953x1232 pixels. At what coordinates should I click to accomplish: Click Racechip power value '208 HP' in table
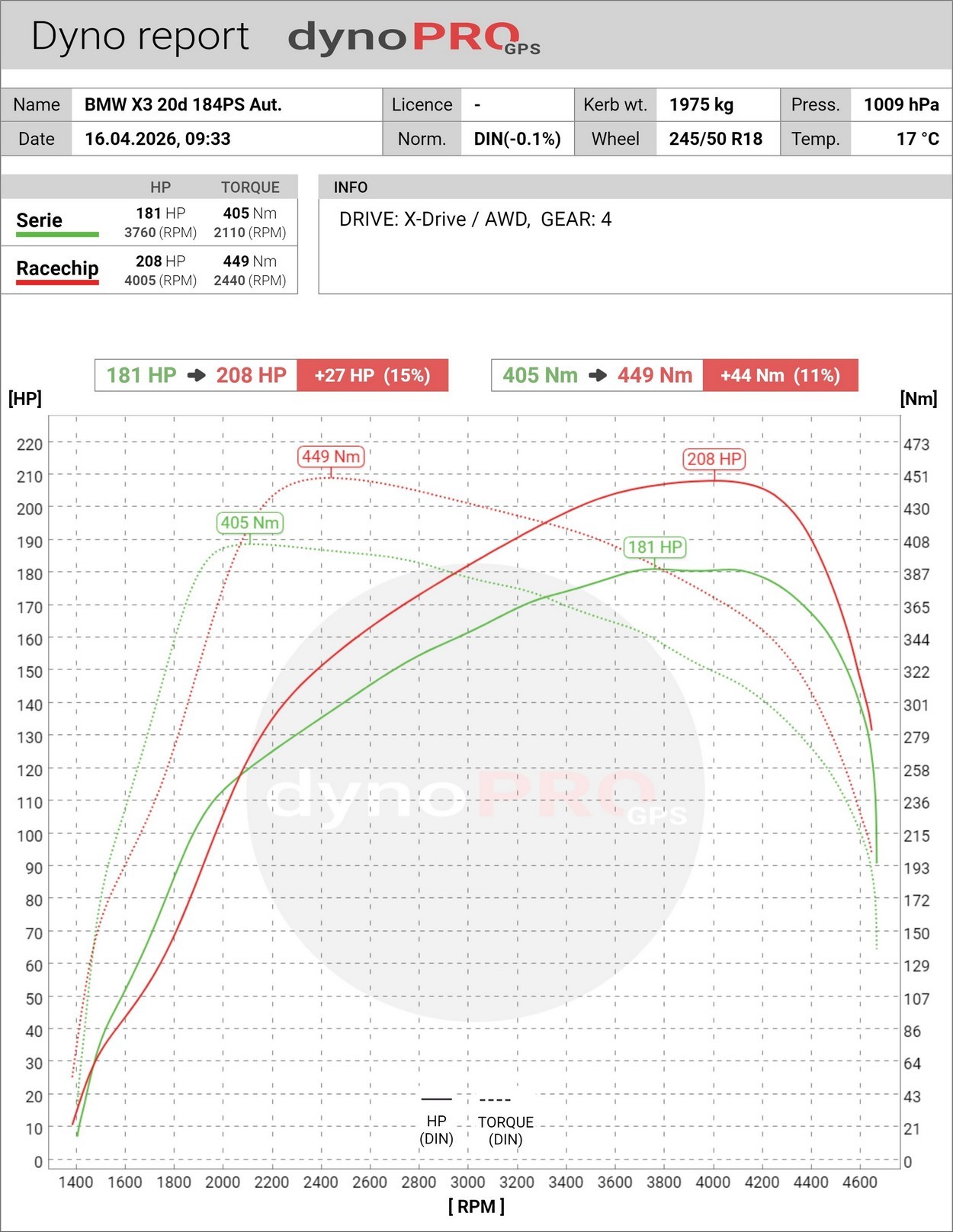pyautogui.click(x=161, y=261)
